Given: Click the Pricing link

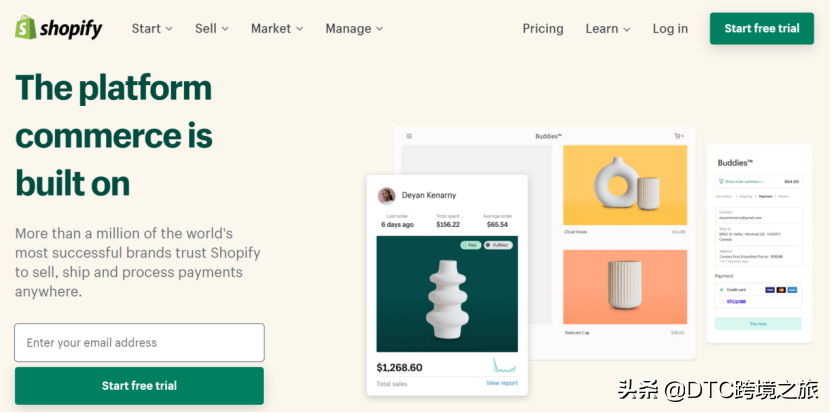Looking at the screenshot, I should 543,29.
